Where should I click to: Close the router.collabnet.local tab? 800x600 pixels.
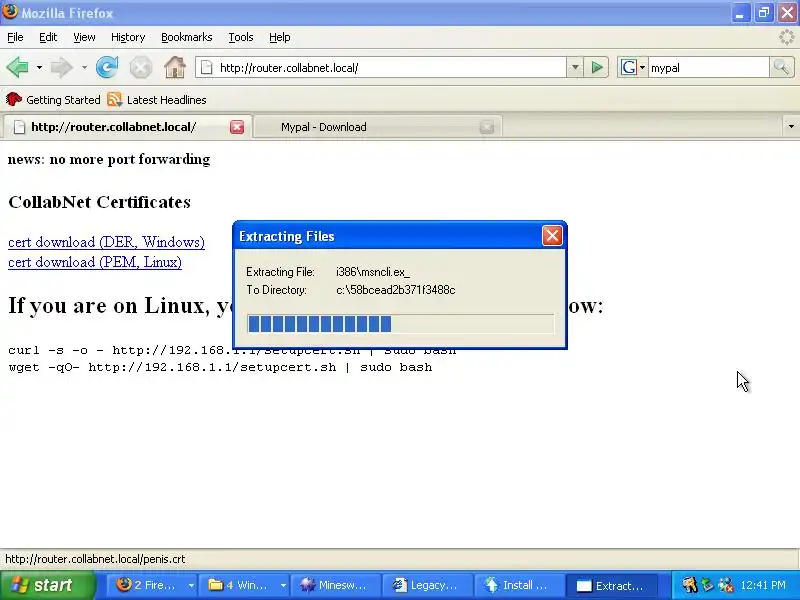pyautogui.click(x=237, y=127)
